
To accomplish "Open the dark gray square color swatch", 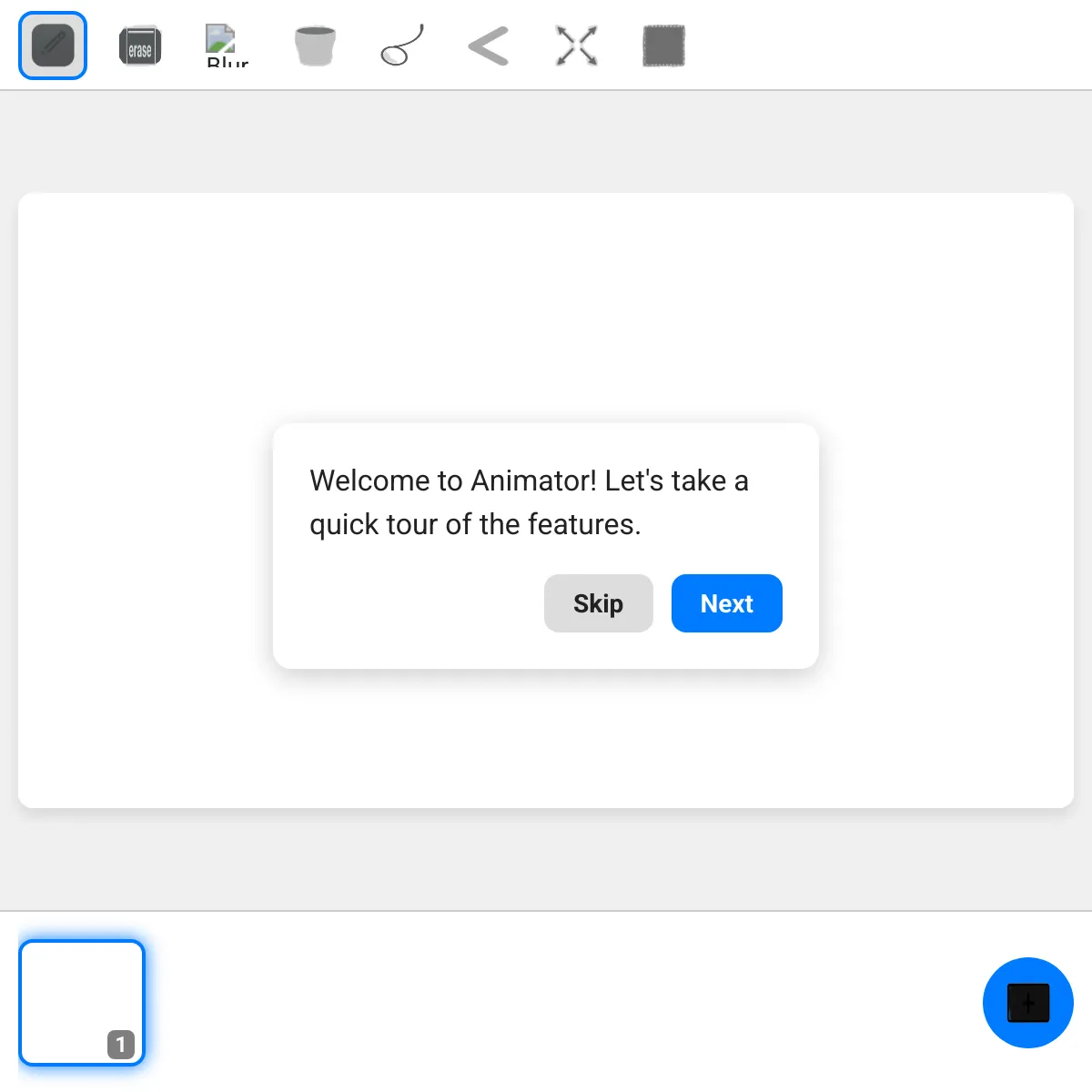I will (x=664, y=45).
